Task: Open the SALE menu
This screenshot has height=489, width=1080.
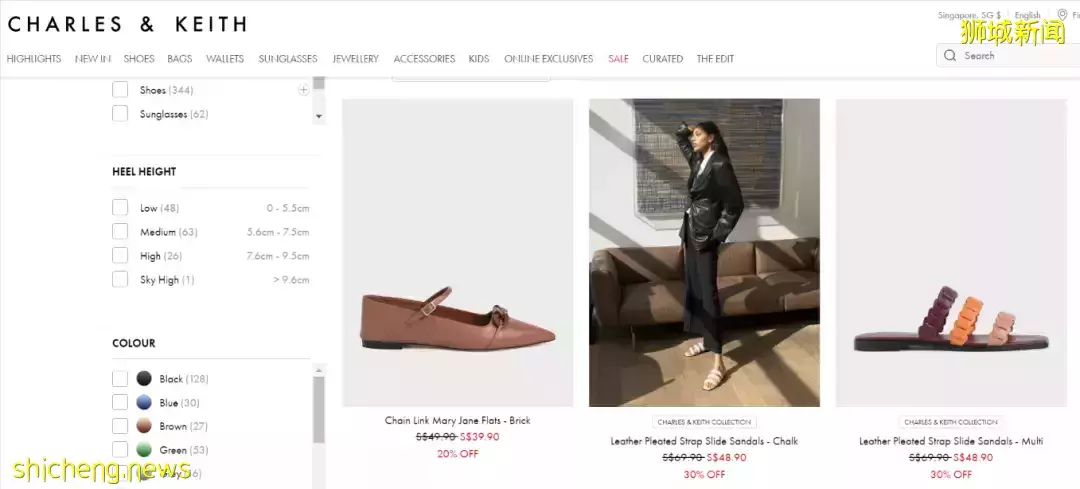Action: 618,59
